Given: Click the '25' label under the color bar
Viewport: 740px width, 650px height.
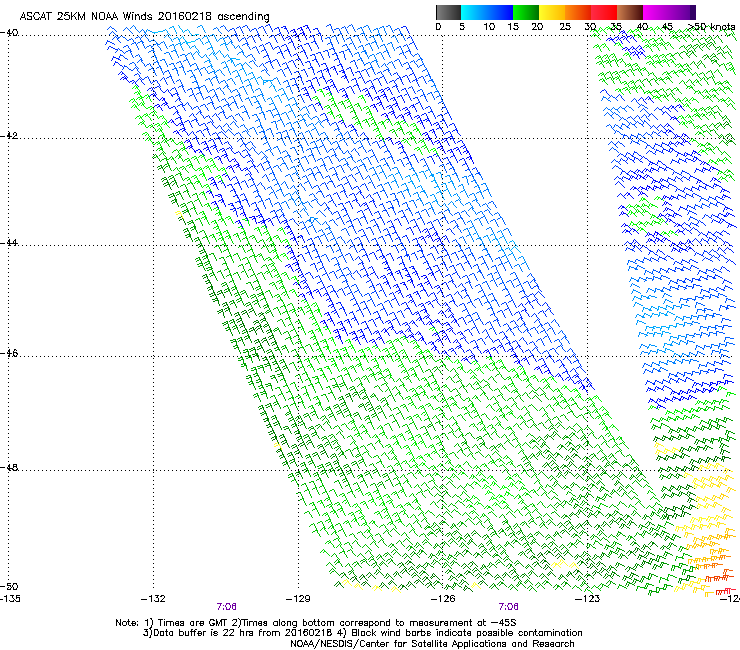Looking at the screenshot, I should (x=565, y=27).
